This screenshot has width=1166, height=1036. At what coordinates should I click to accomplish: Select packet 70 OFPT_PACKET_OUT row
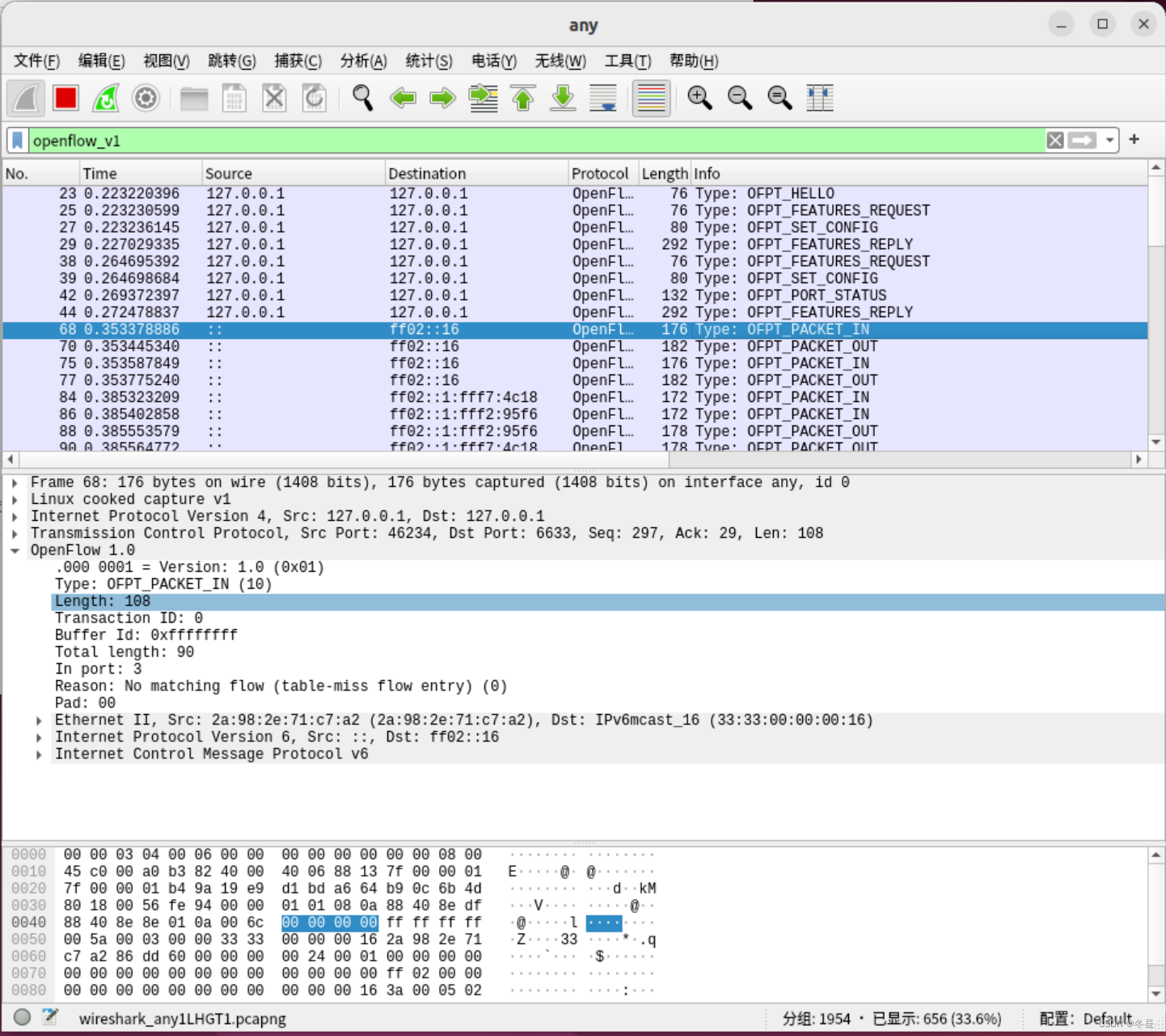pyautogui.click(x=575, y=347)
